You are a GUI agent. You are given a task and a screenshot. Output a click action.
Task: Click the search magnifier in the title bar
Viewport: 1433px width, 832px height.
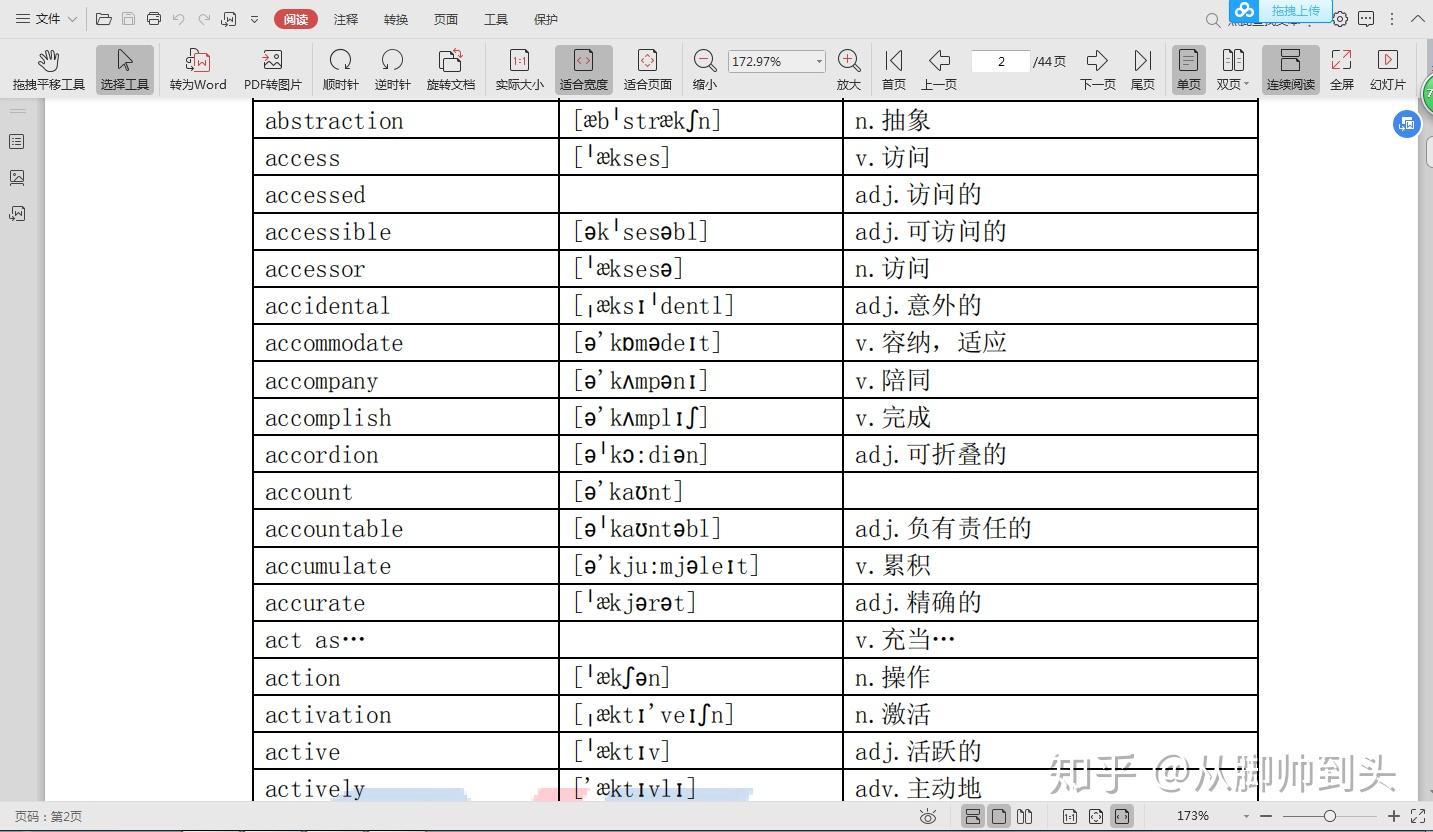click(1212, 20)
